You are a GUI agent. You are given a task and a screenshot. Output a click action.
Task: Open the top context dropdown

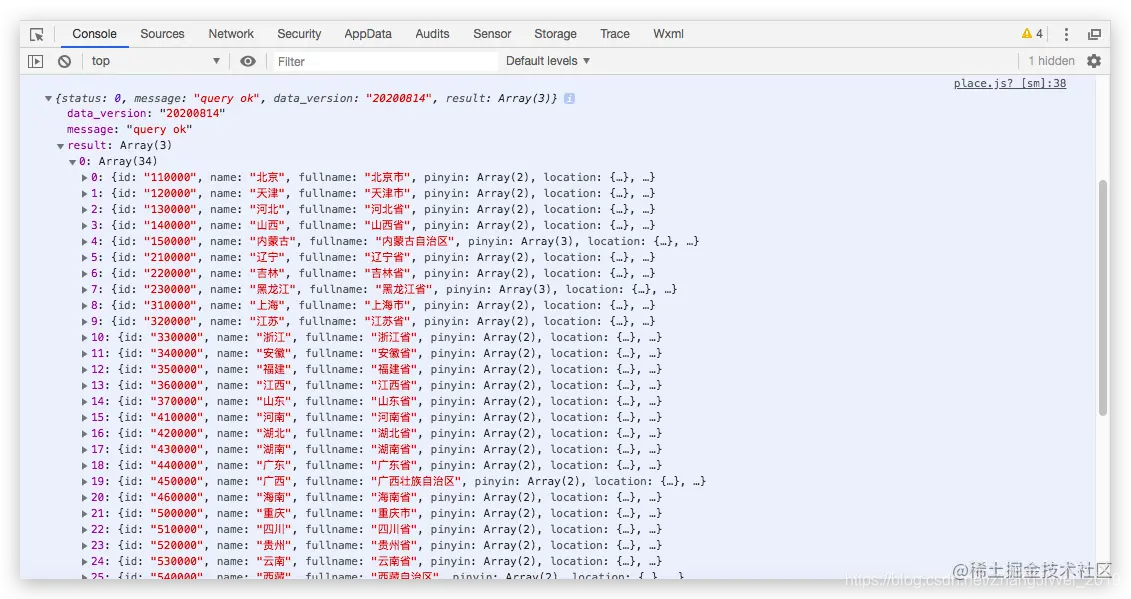[x=155, y=61]
